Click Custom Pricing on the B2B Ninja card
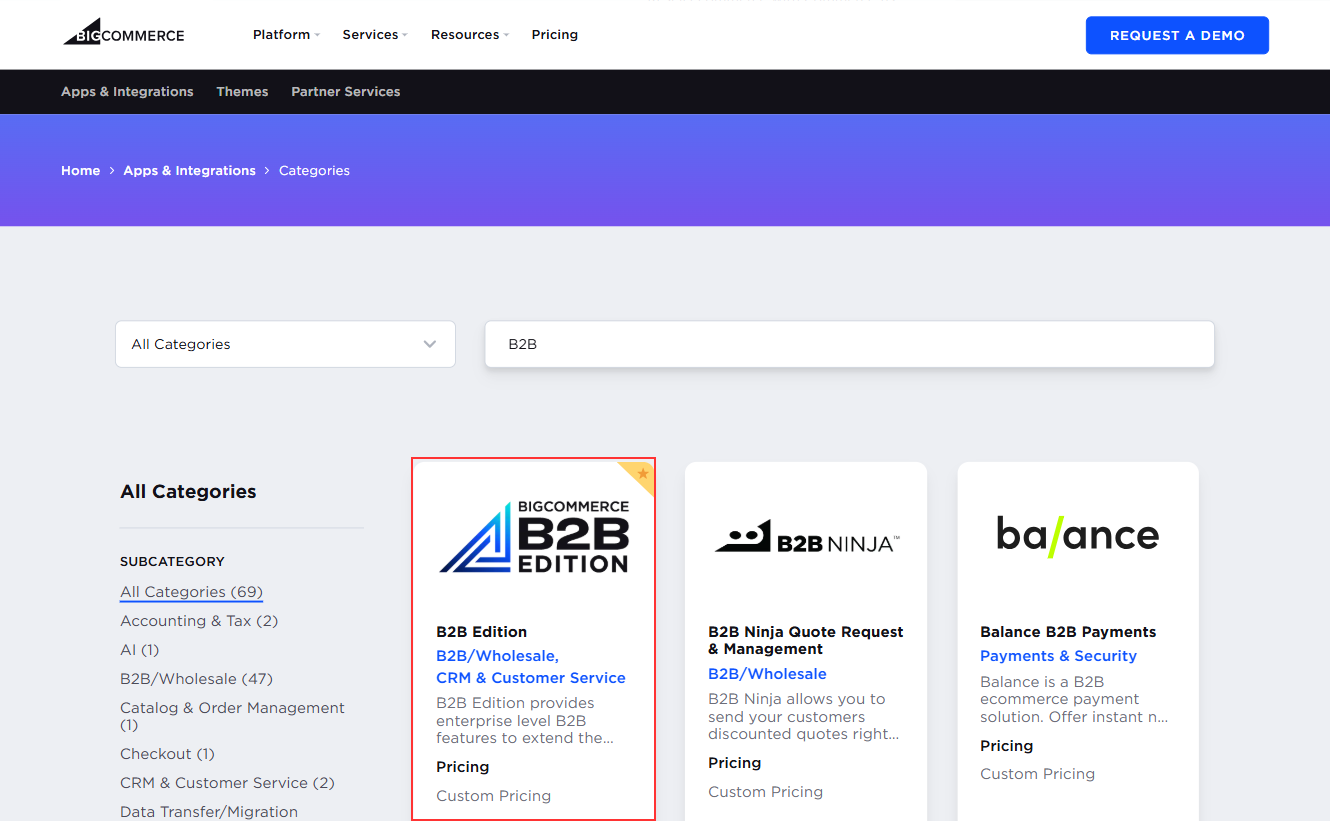Image resolution: width=1330 pixels, height=821 pixels. point(765,792)
